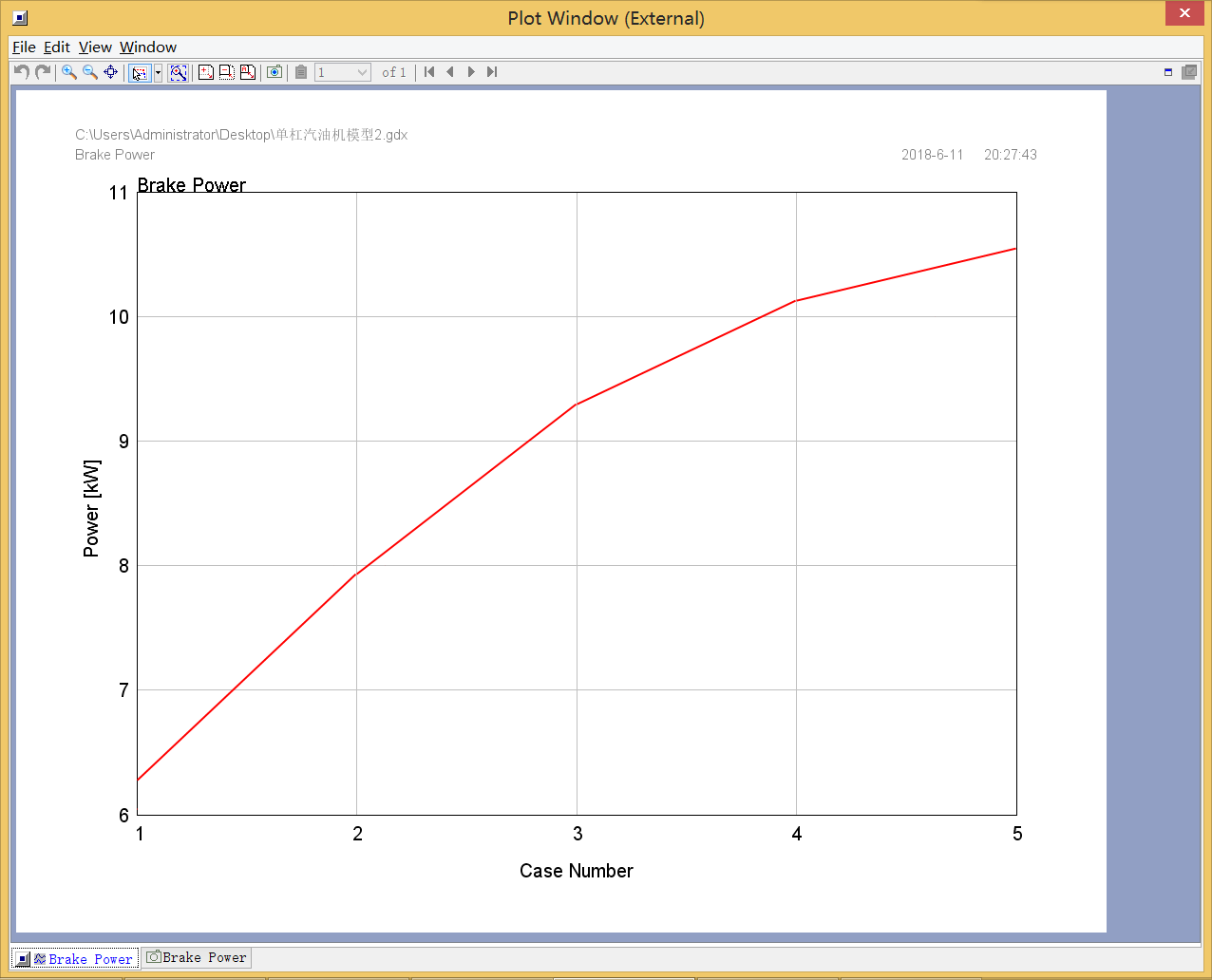The image size is (1212, 980).
Task: Open the File menu
Action: tap(24, 47)
